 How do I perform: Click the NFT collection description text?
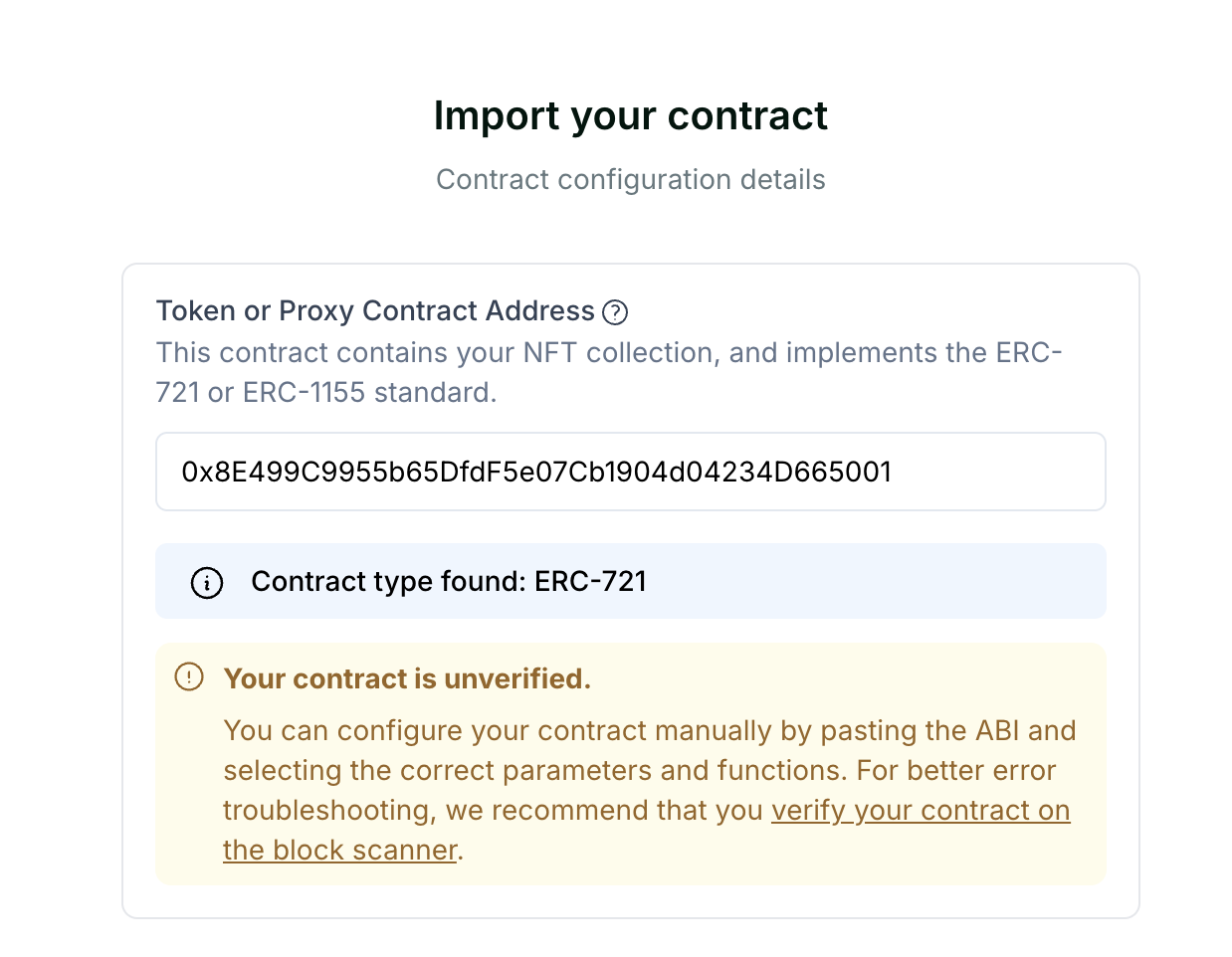coord(609,373)
